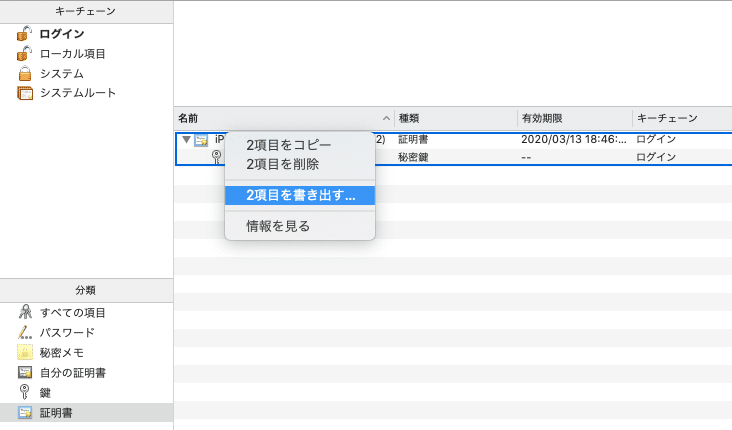Sort by 種類 column header
732x430 pixels.
(456, 119)
